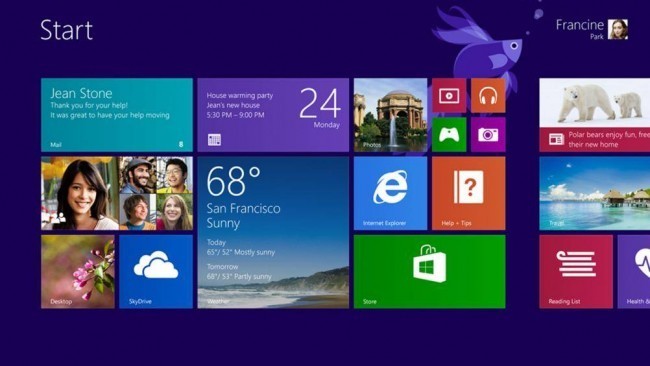The width and height of the screenshot is (650, 366).
Task: Click 'House warming party' event text
Action: (x=240, y=95)
